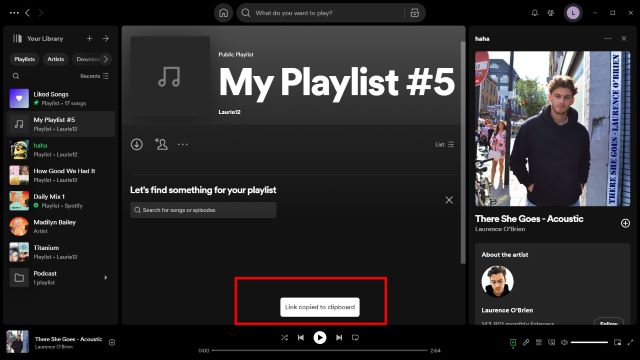Open the Lyrics microphone icon
Screen dimensions: 640x360
coord(526,342)
